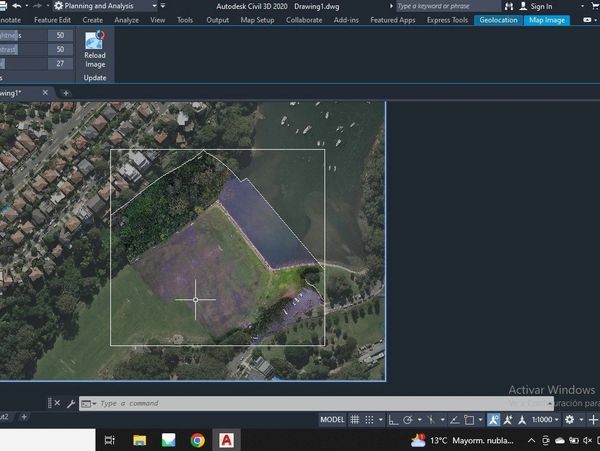Open the workspace switching gear icon

pos(571,420)
